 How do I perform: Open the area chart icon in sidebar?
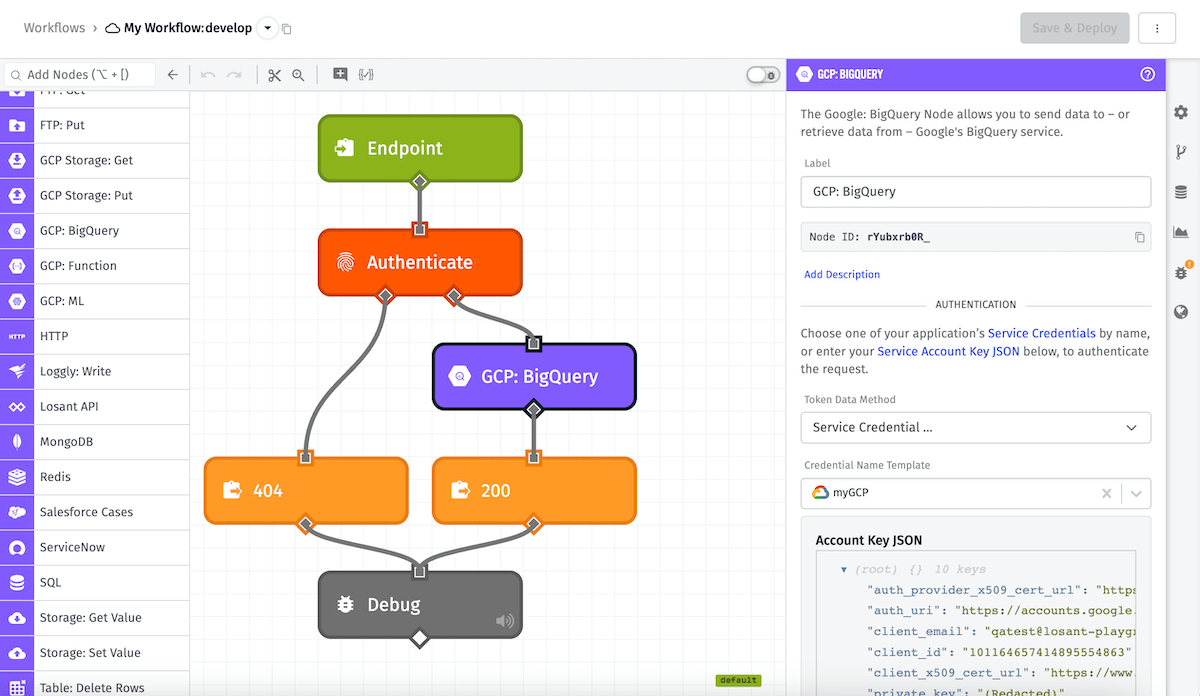[x=1181, y=232]
